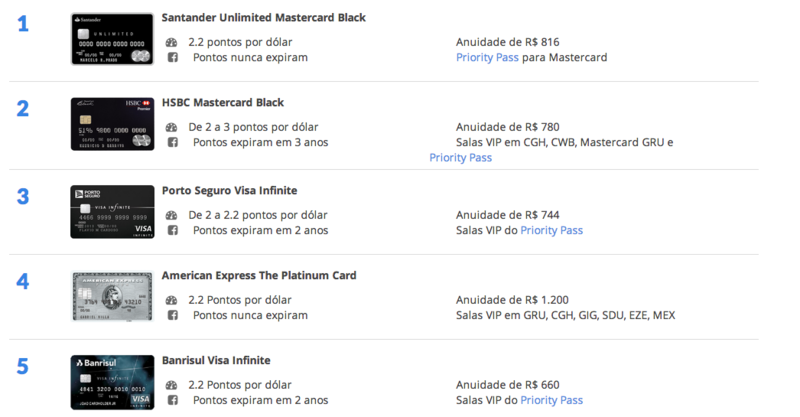Click the Facebook icon beside HSBC's Pontos expiram em 3 anos
The image size is (800, 417).
[x=173, y=142]
